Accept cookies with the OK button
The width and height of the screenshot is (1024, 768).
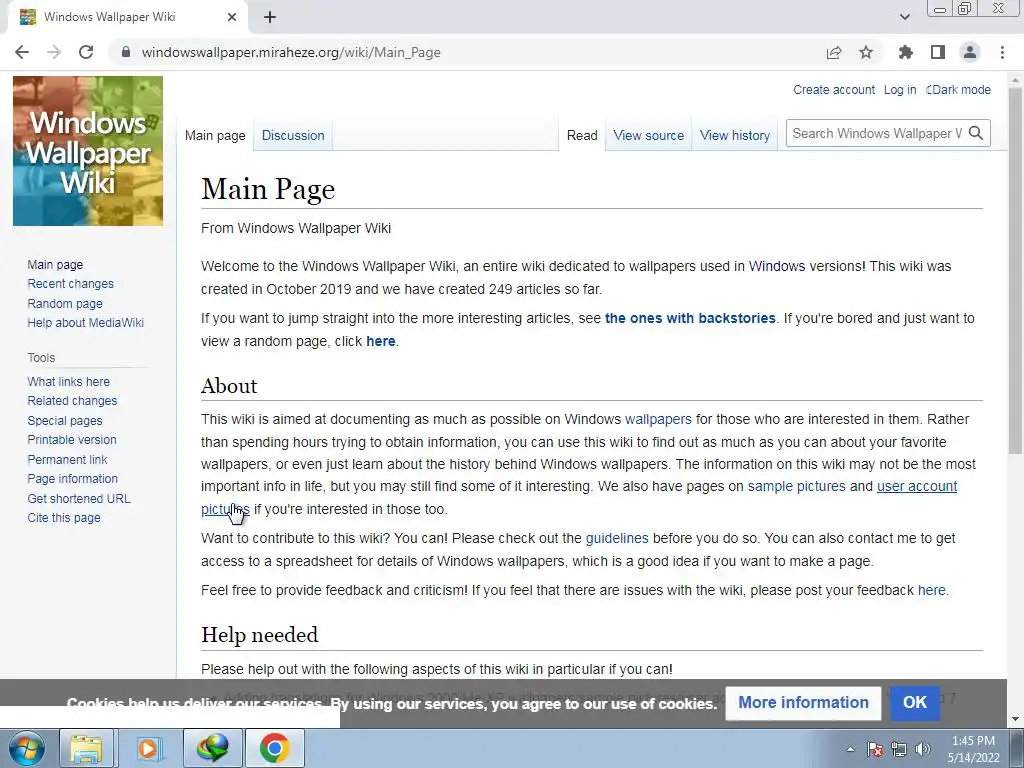pos(914,703)
